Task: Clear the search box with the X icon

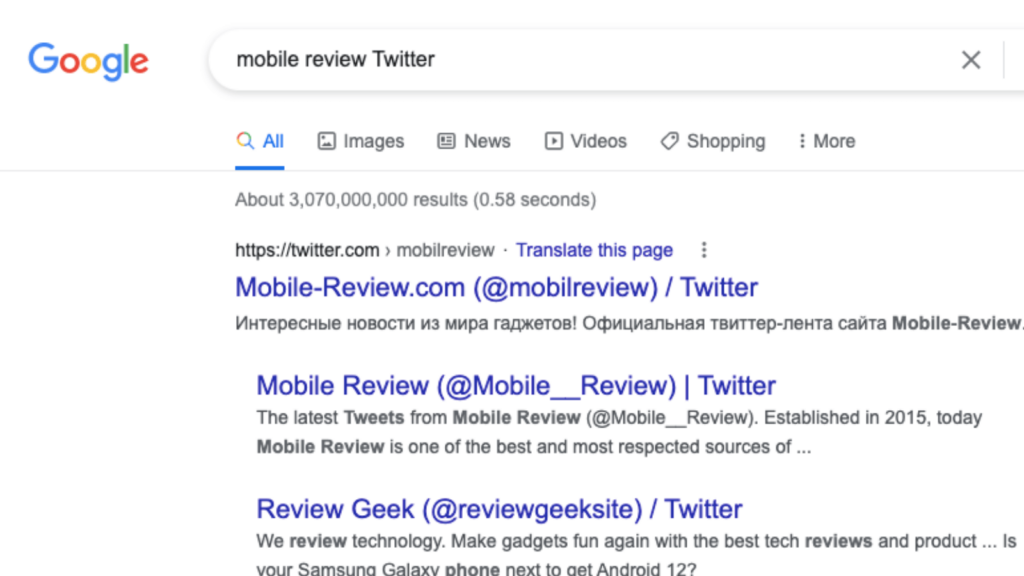Action: (971, 60)
